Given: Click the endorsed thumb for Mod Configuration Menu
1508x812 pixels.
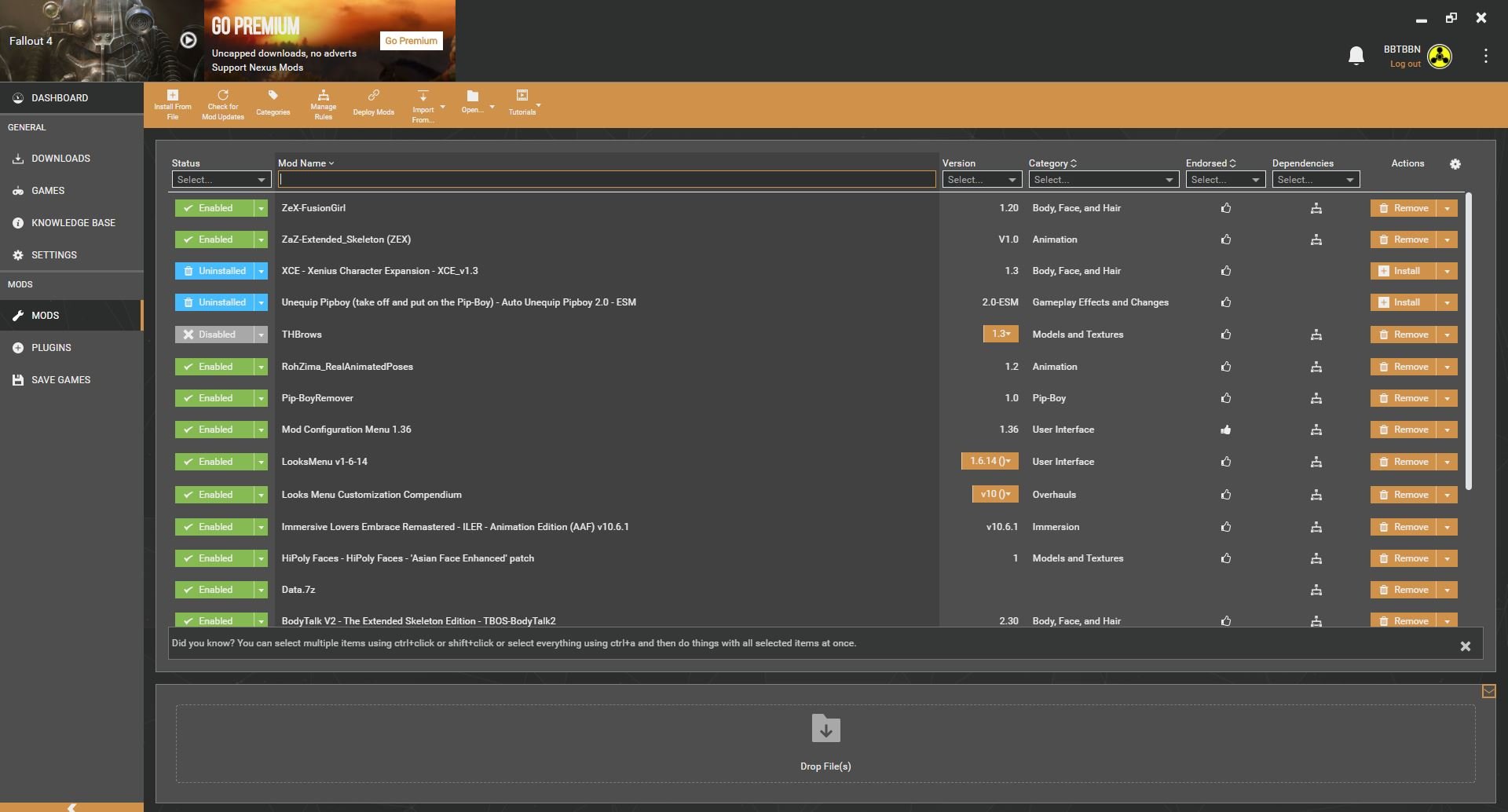Looking at the screenshot, I should coord(1226,430).
